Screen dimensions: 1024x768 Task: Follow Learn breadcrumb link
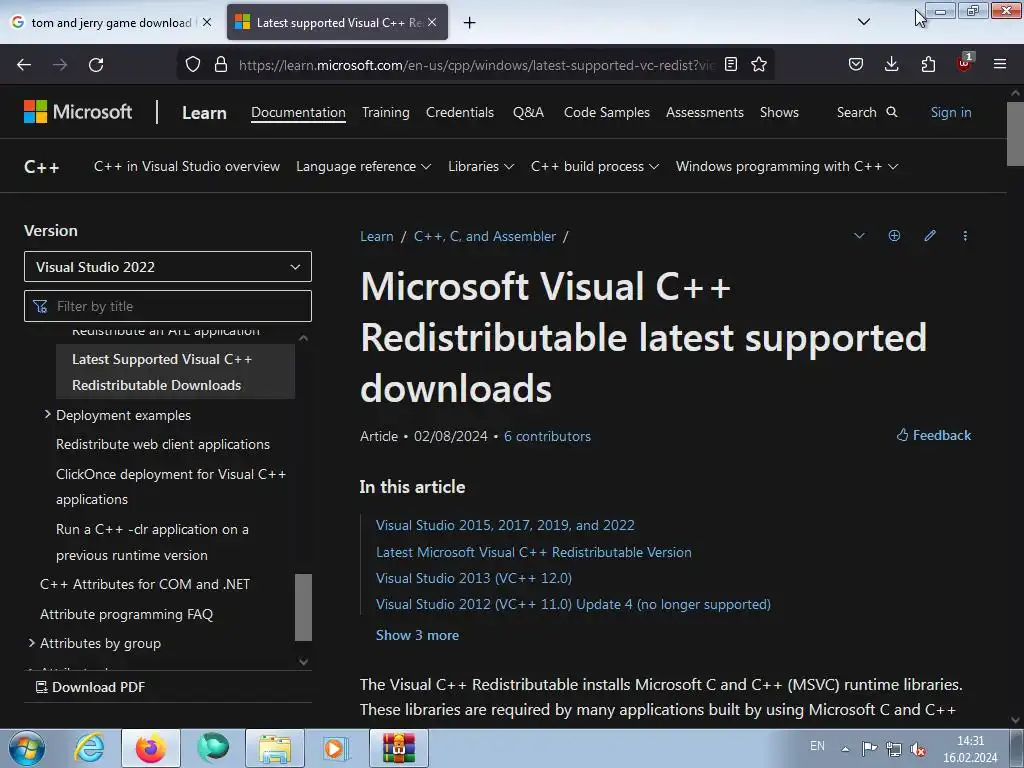pyautogui.click(x=377, y=236)
